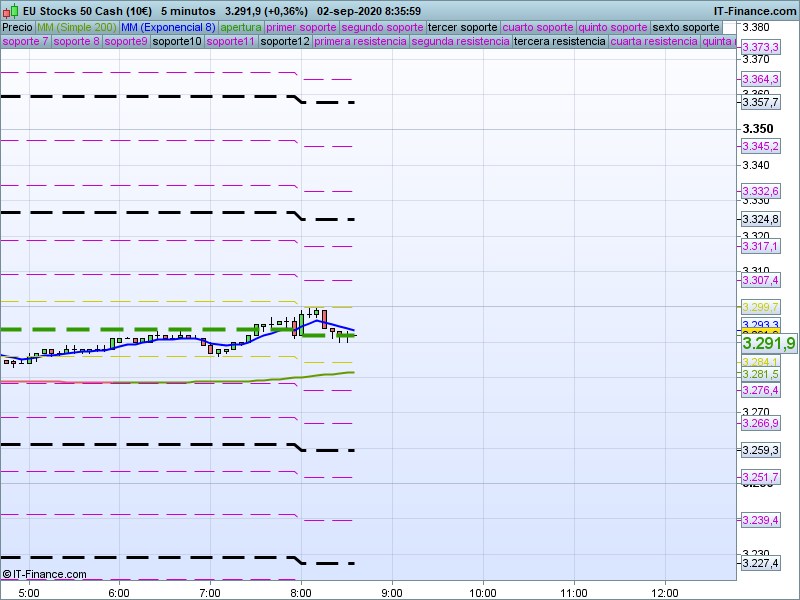Click the 3.345,2 price level tag
The height and width of the screenshot is (600, 800).
tap(760, 146)
